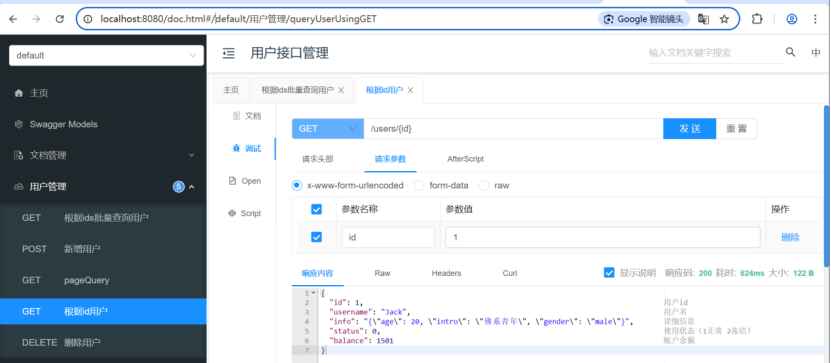Click the page vertical scrollbar

827,185
